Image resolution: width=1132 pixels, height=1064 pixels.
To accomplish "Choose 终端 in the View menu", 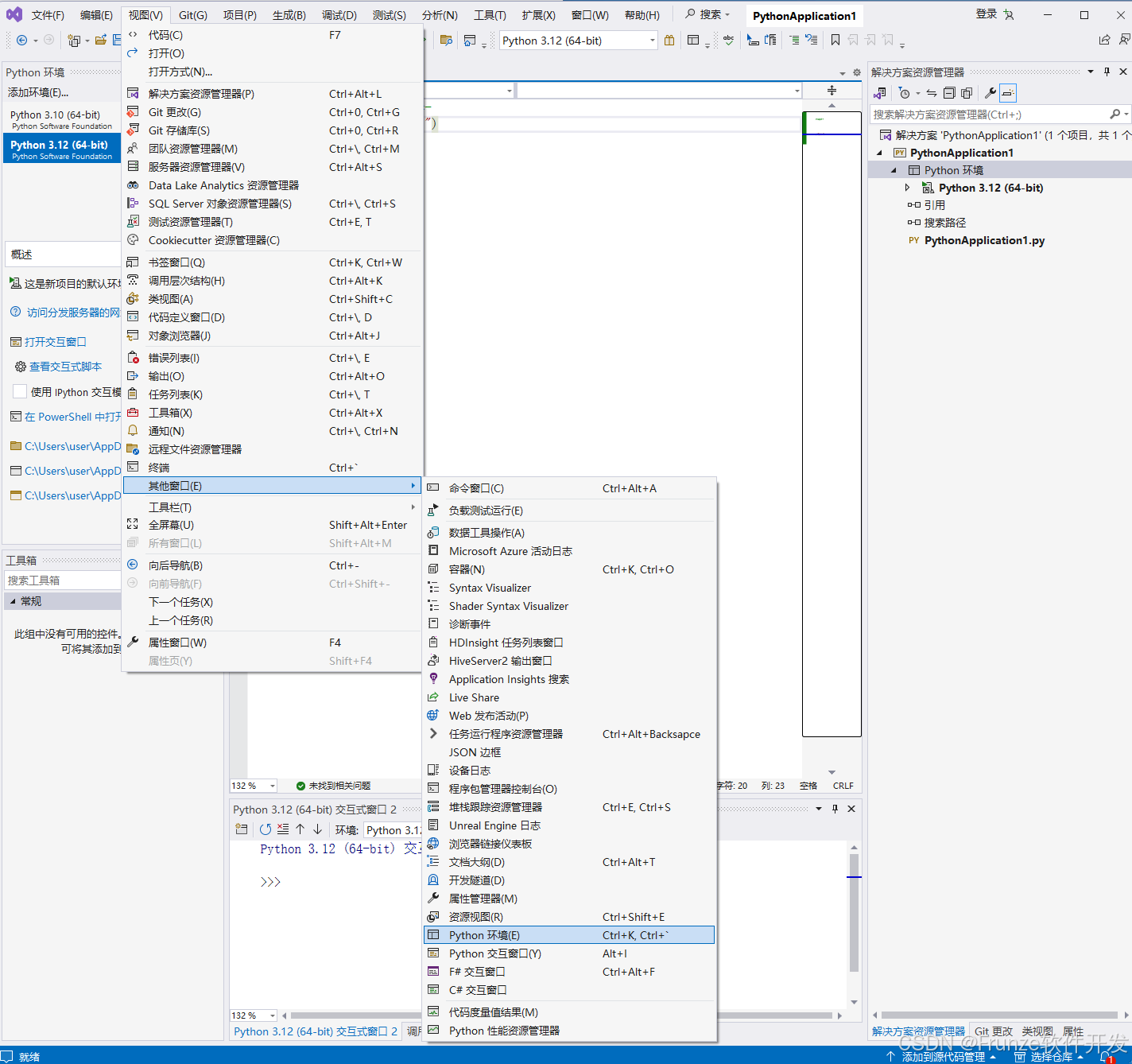I will click(272, 468).
